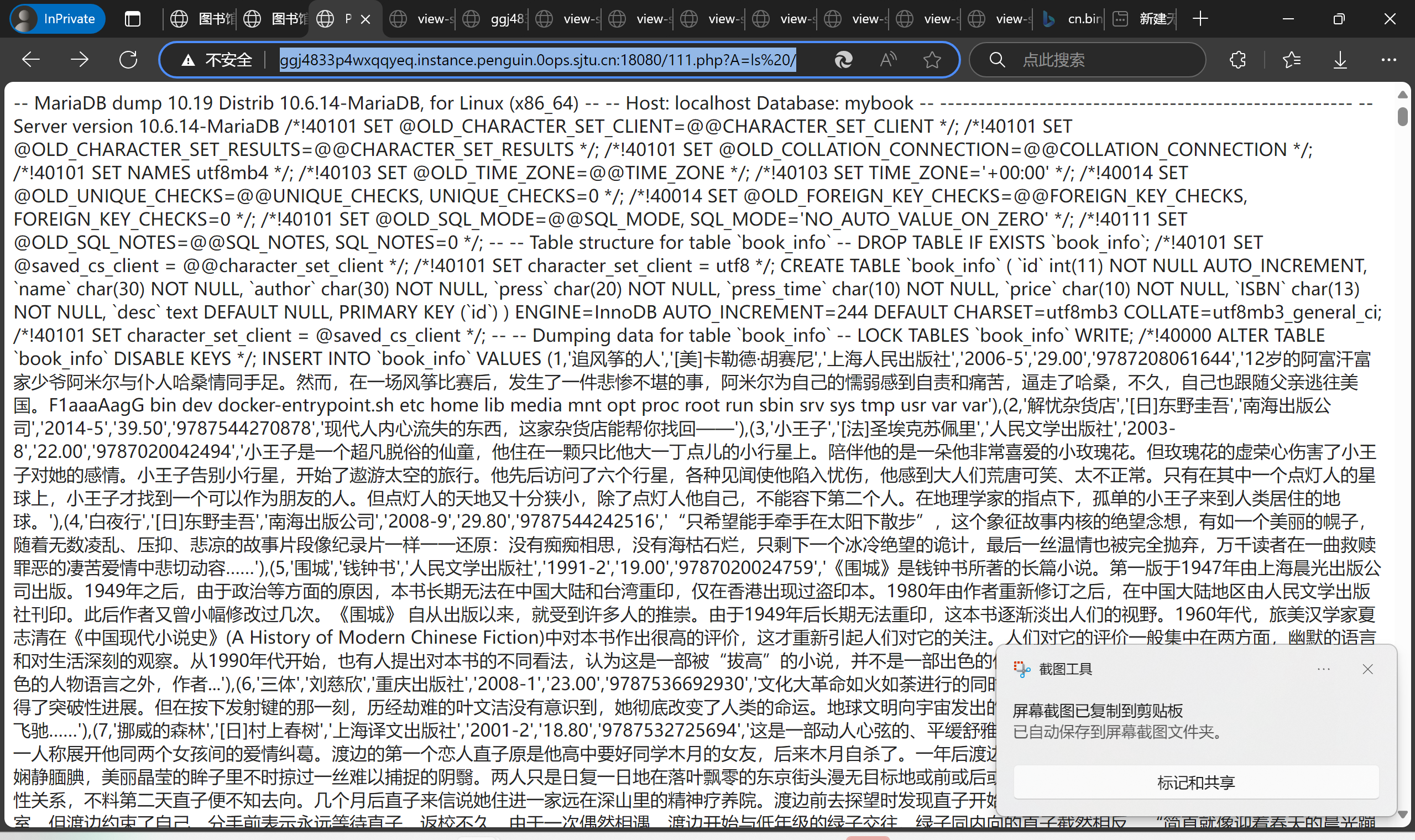
Task: Add page to favorites star
Action: (x=932, y=59)
